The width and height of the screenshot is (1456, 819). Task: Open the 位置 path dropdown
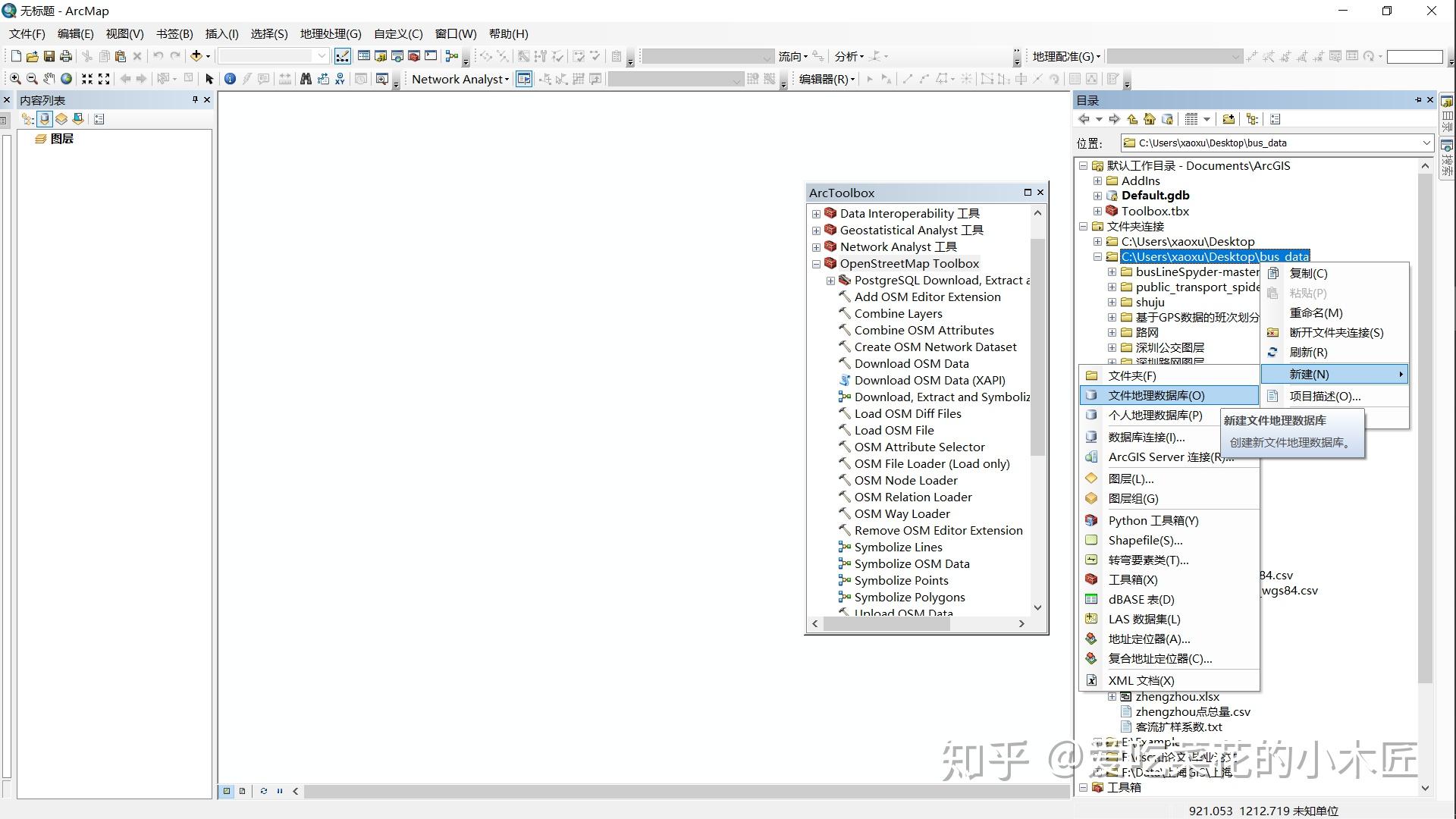[1426, 143]
